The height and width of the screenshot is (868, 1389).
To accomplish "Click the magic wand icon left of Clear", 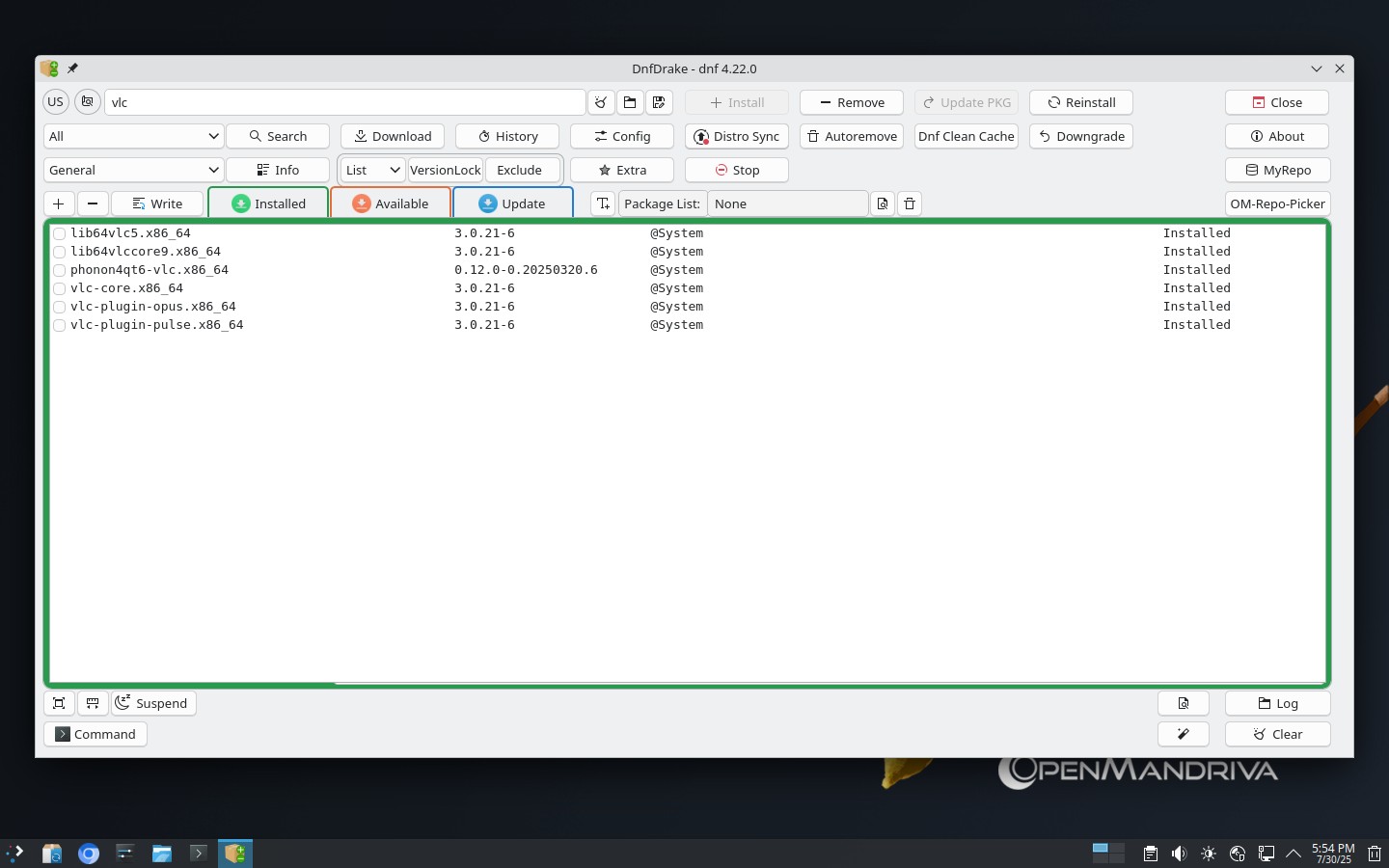I will tap(1184, 734).
